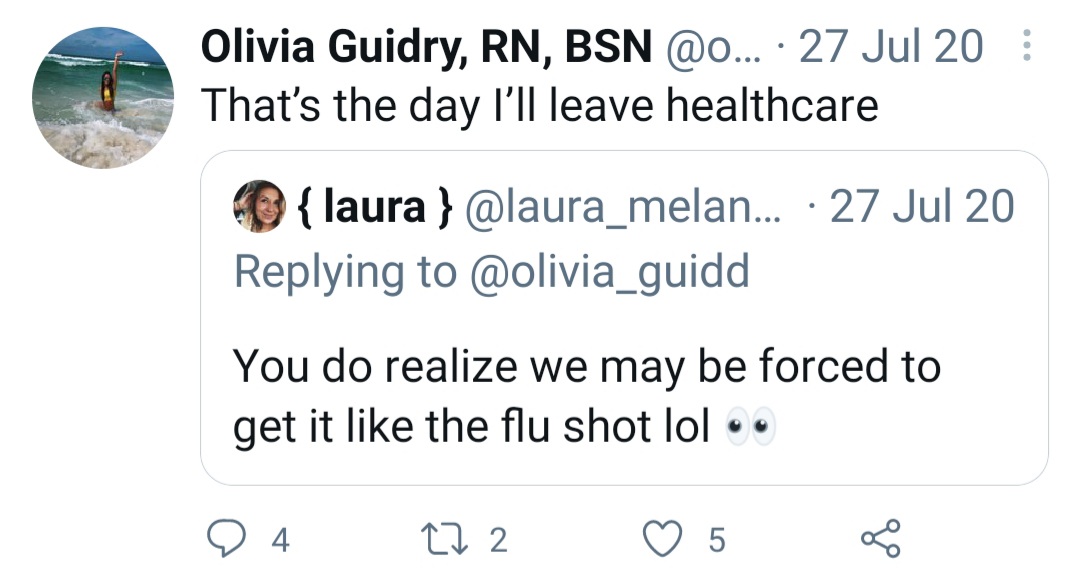Open Olivia Guidry's beach profile picture
1080x584 pixels.
tap(103, 98)
